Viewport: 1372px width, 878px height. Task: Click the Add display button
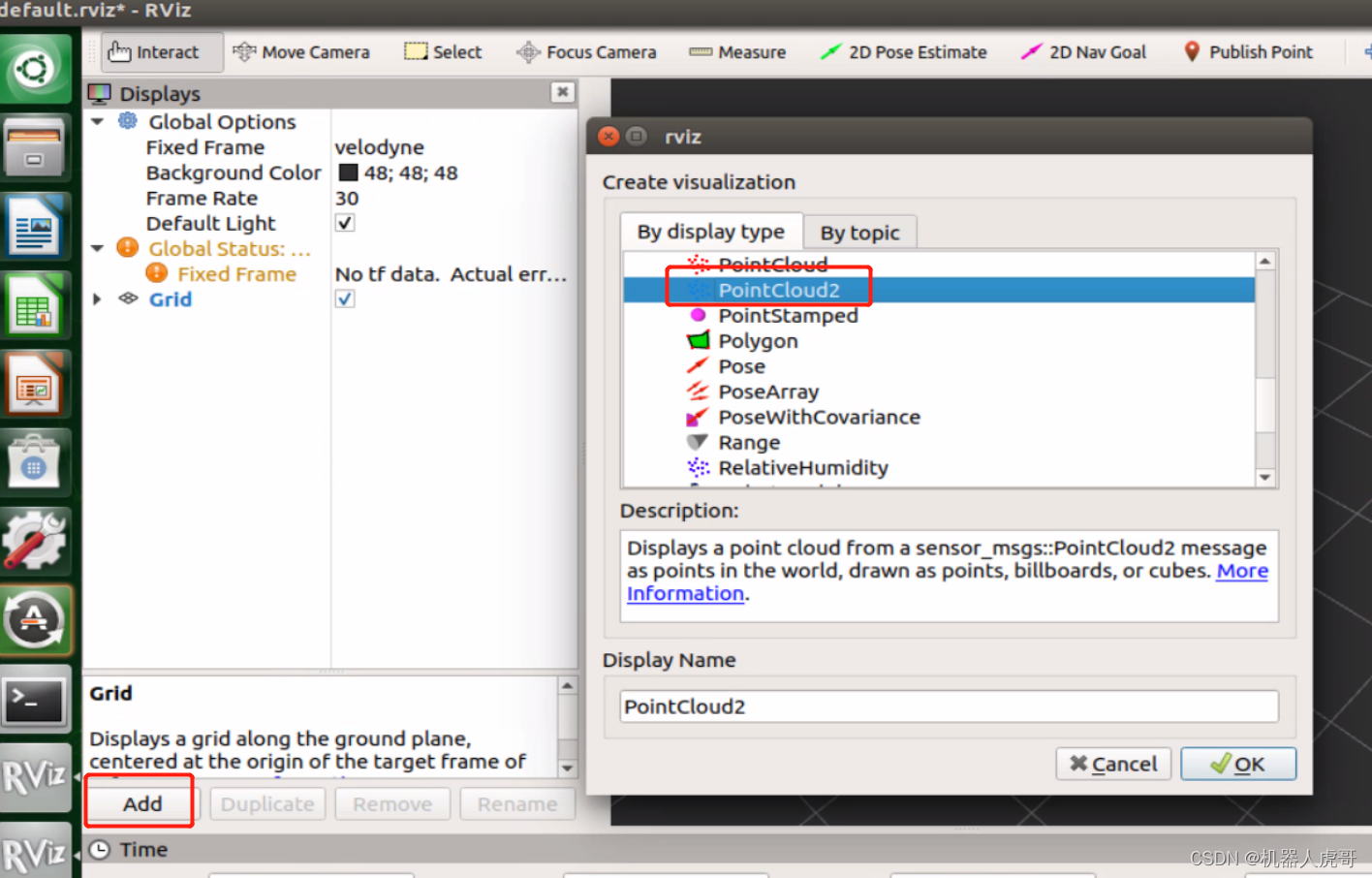[x=142, y=804]
